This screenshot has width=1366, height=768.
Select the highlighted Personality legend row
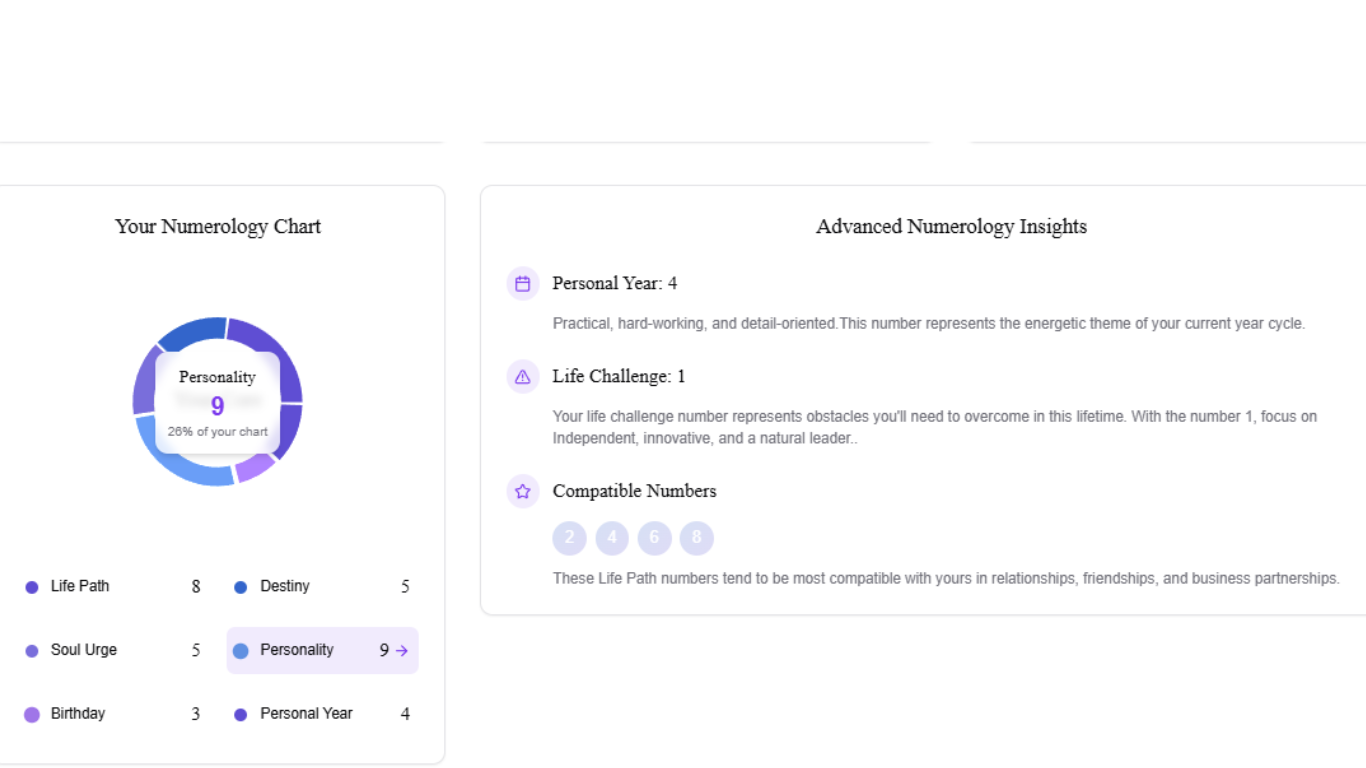tap(322, 651)
